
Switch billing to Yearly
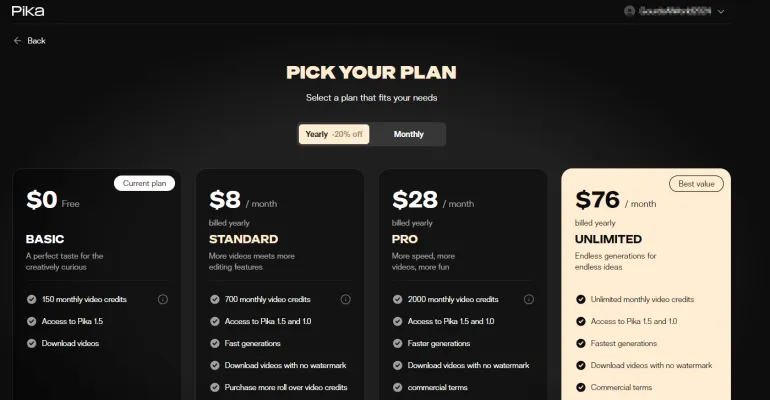click(x=334, y=134)
